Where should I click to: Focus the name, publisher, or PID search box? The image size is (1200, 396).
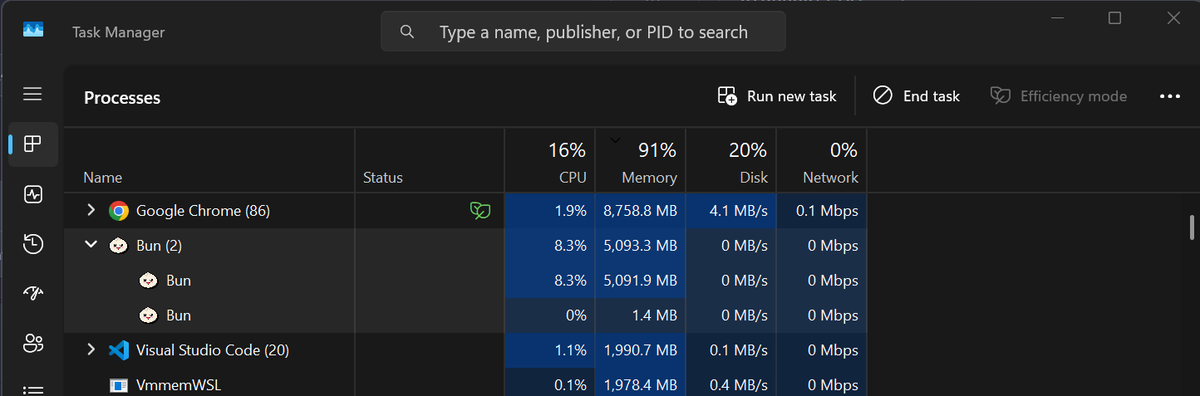(x=583, y=32)
